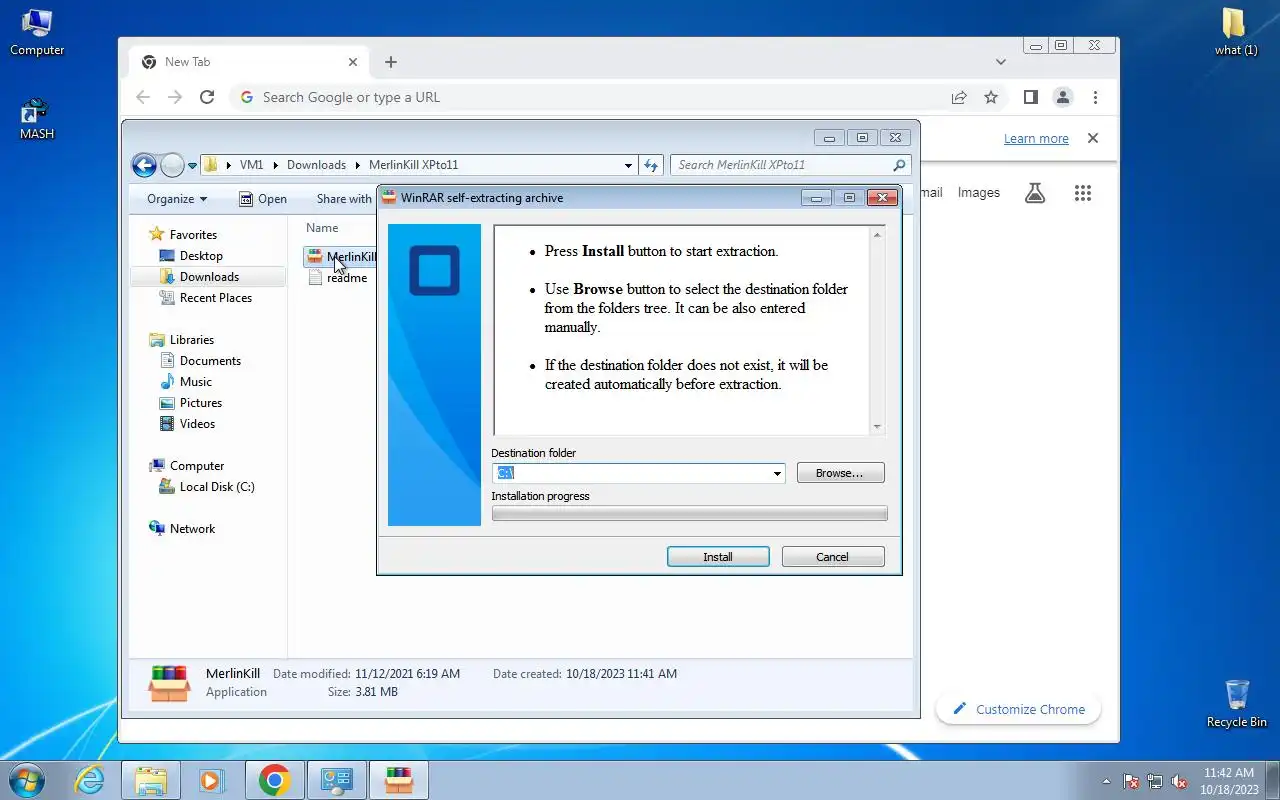Open Chrome tab search chevron
The image size is (1280, 800).
click(1001, 62)
